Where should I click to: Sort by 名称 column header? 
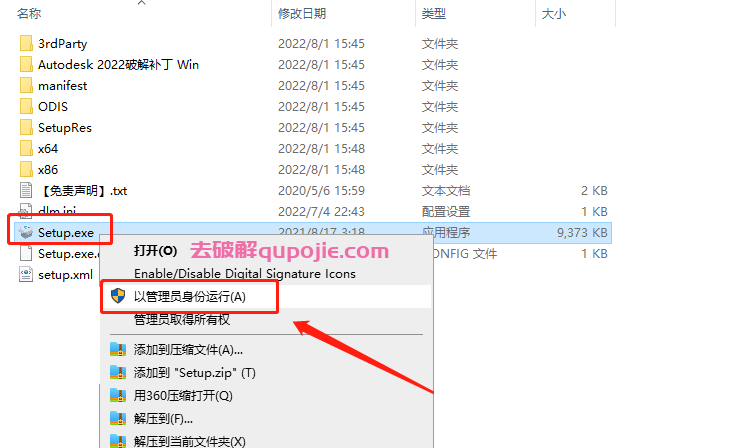[29, 14]
